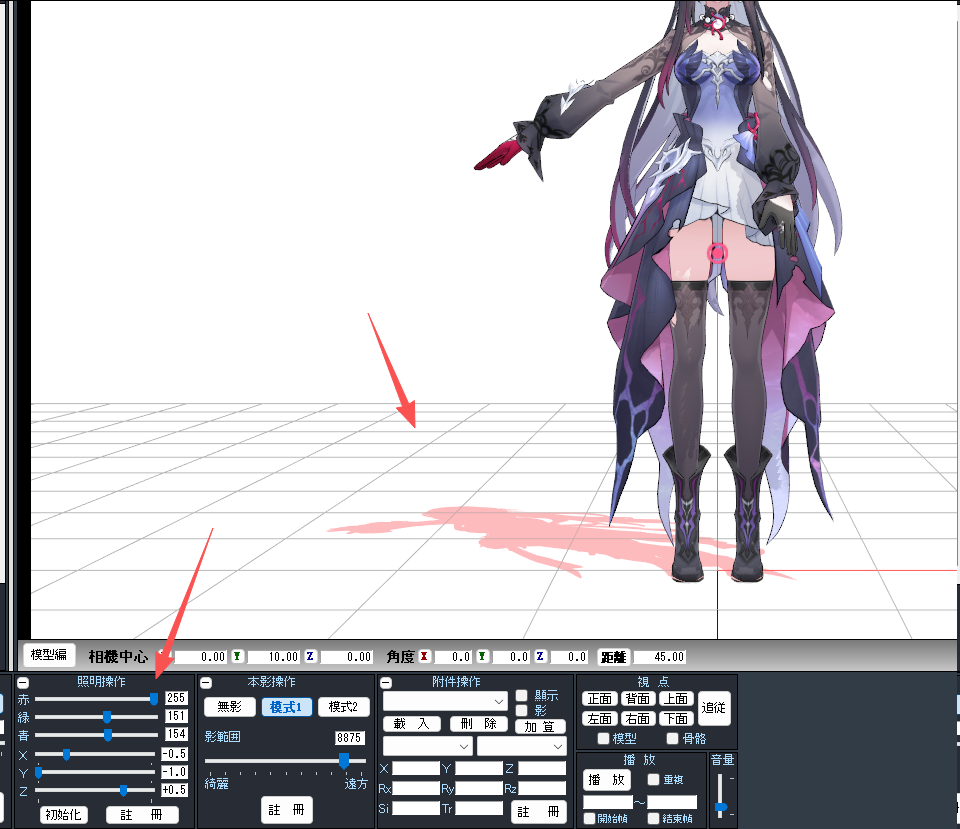This screenshot has width=960, height=829.
Task: Click 初始化 to reset lighting
Action: pyautogui.click(x=64, y=815)
